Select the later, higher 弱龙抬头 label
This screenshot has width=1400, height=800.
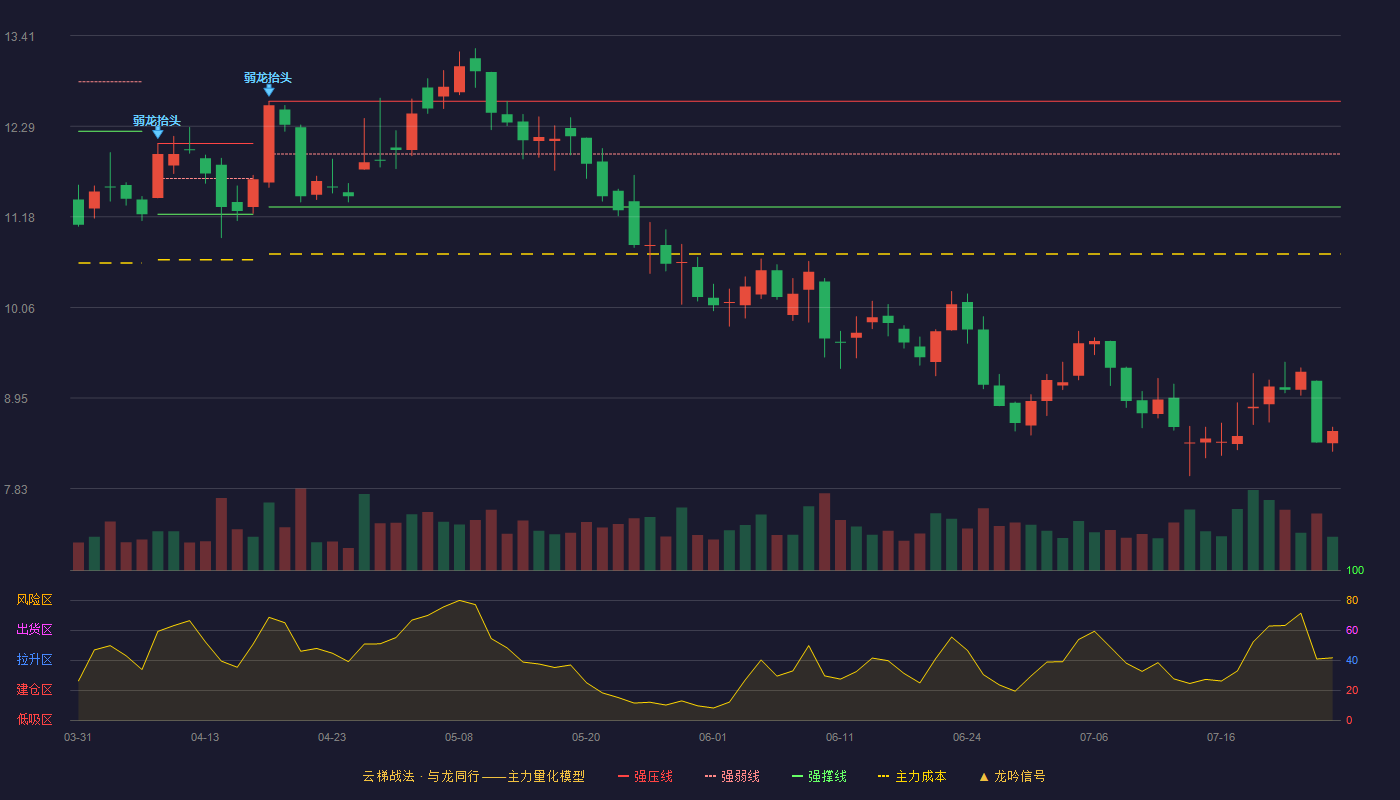point(268,78)
